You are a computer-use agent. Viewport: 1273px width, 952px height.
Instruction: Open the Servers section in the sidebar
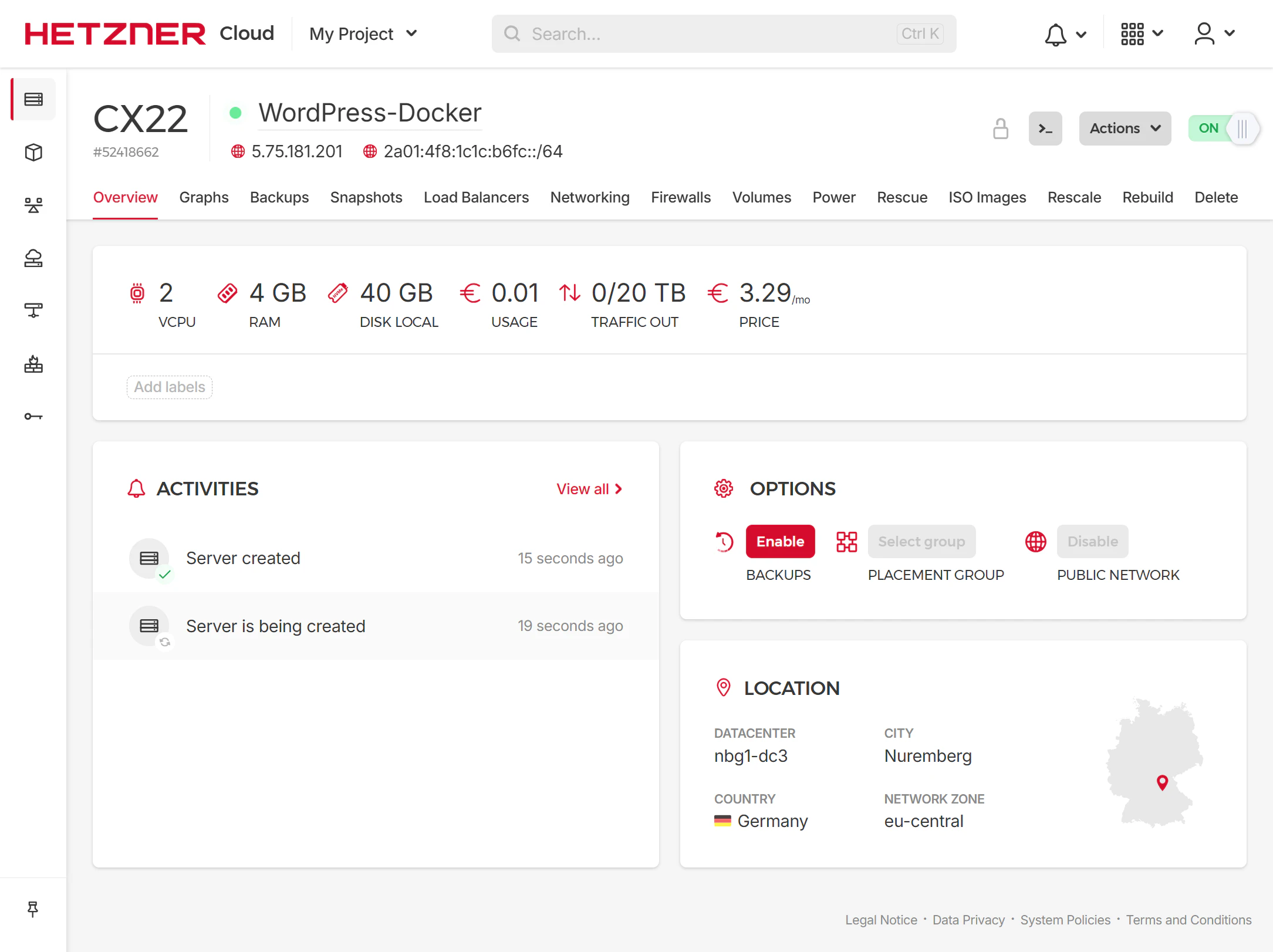click(32, 99)
